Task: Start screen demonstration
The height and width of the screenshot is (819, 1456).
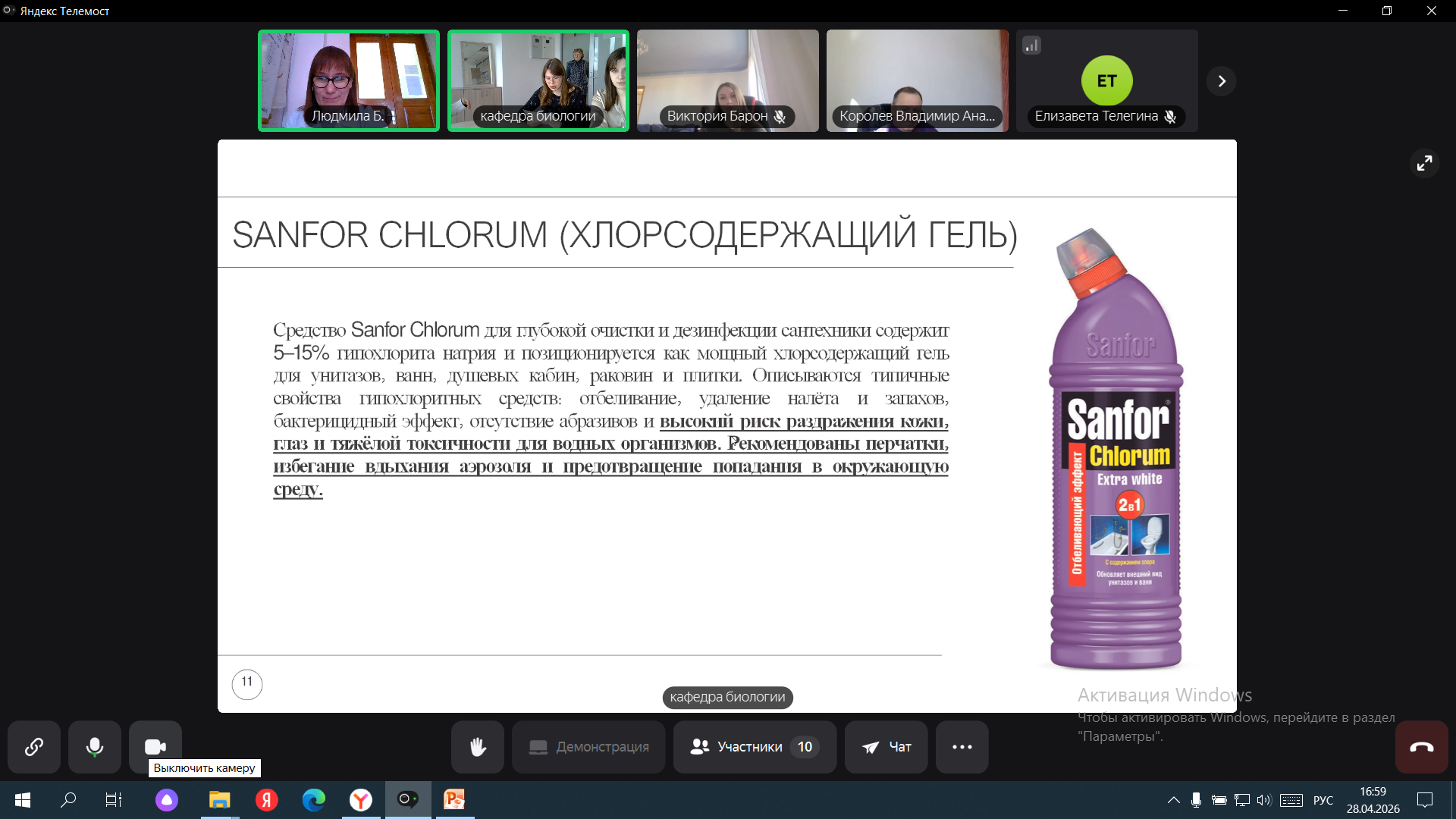Action: click(x=588, y=747)
